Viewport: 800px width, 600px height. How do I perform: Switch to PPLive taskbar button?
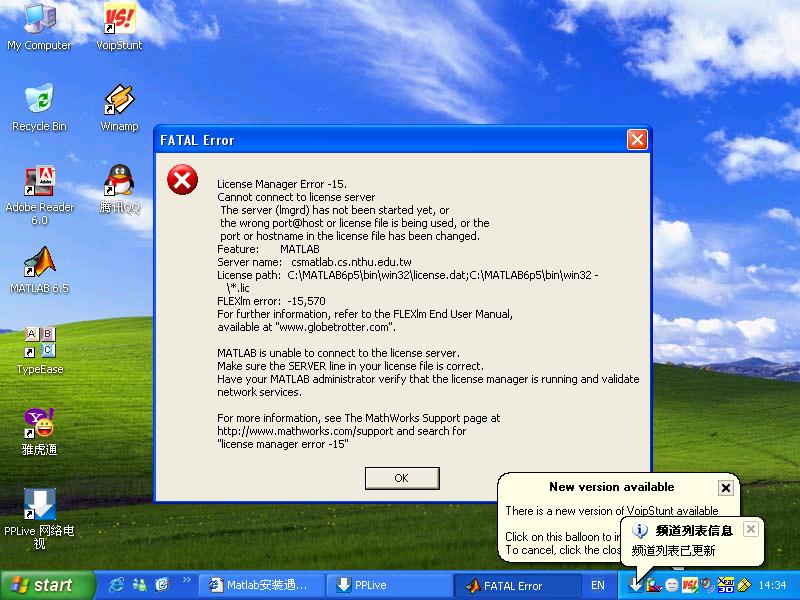click(x=389, y=585)
